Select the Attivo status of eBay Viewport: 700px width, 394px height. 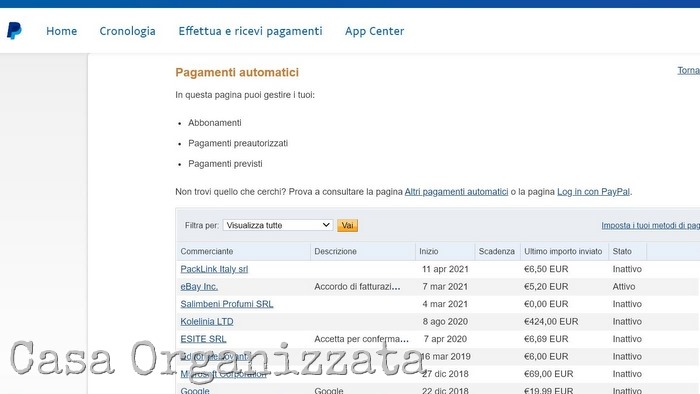[x=624, y=286]
